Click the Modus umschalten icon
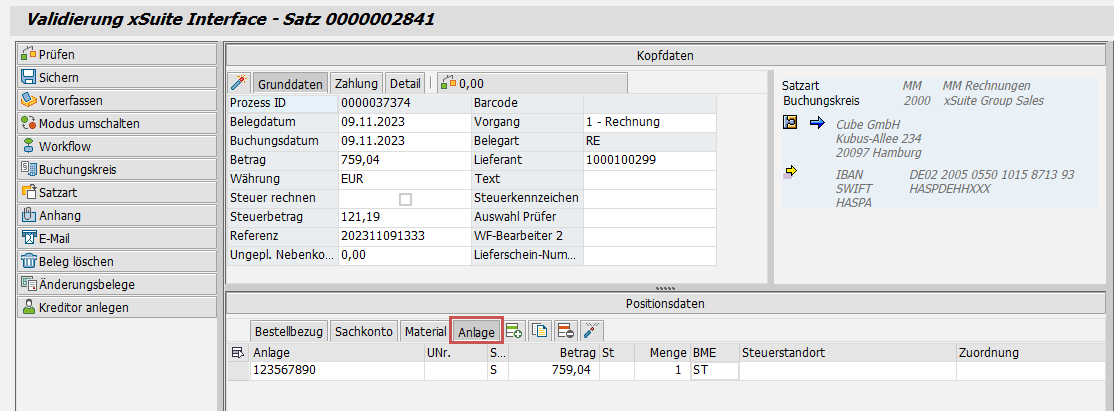The height and width of the screenshot is (411, 1114). pyautogui.click(x=28, y=123)
